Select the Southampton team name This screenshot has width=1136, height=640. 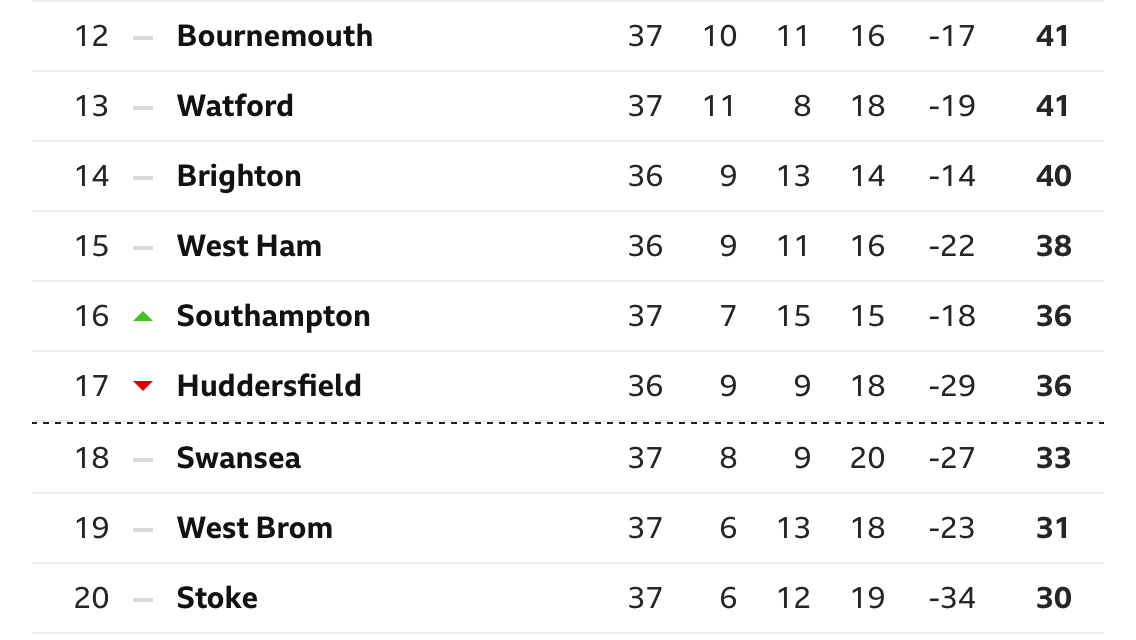click(273, 316)
